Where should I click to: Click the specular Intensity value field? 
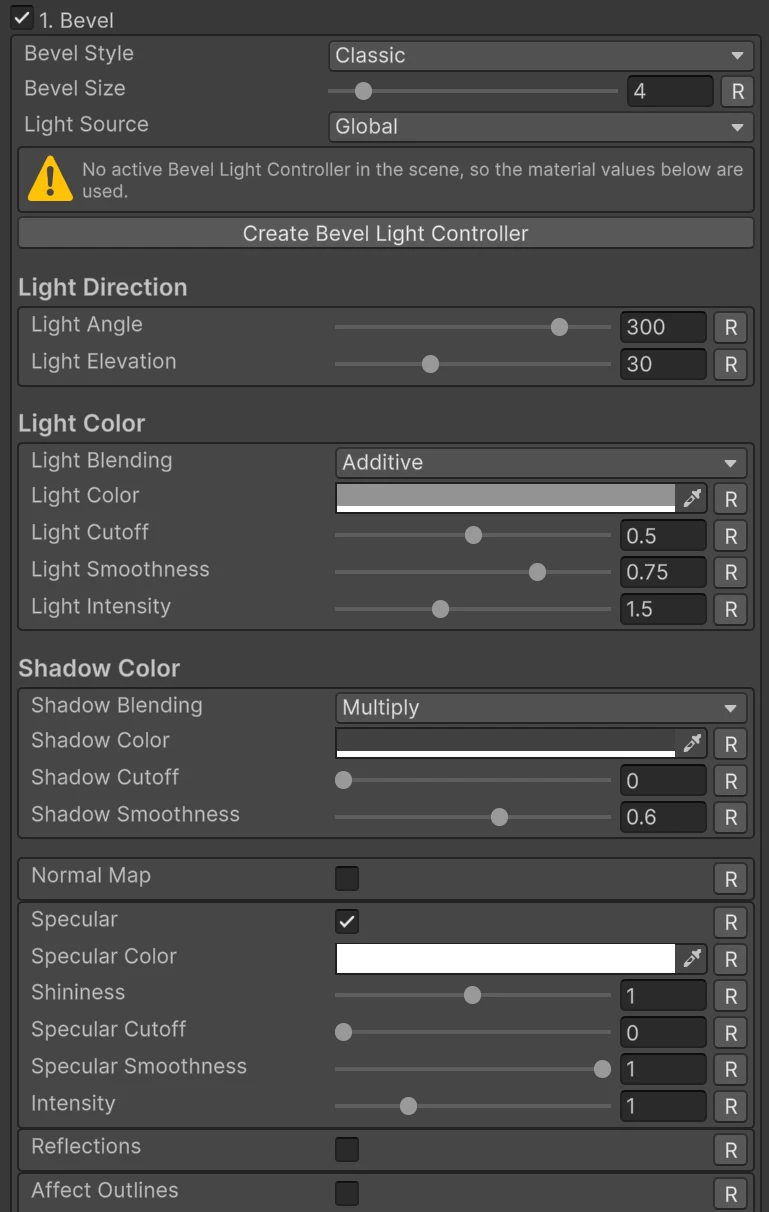click(663, 1107)
